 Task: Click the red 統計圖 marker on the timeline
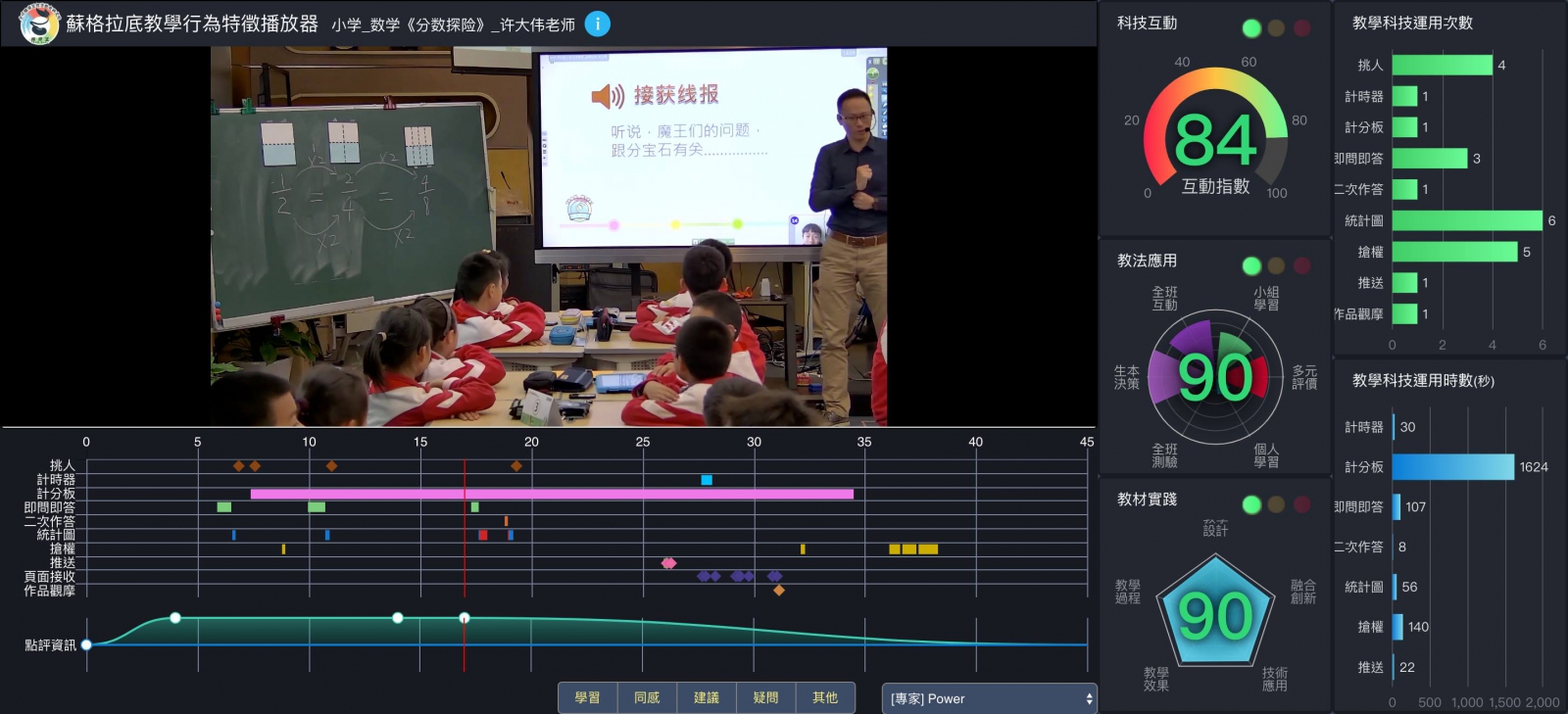483,535
